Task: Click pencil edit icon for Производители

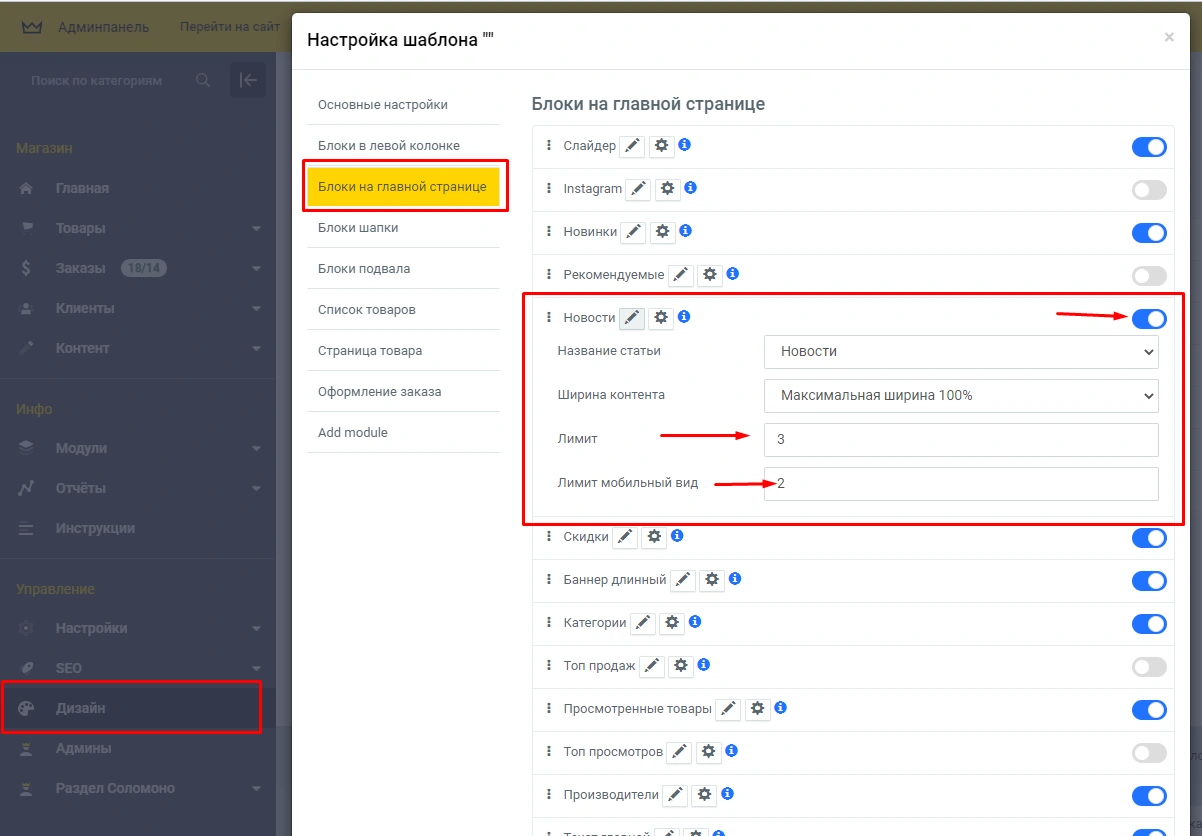Action: pos(675,795)
